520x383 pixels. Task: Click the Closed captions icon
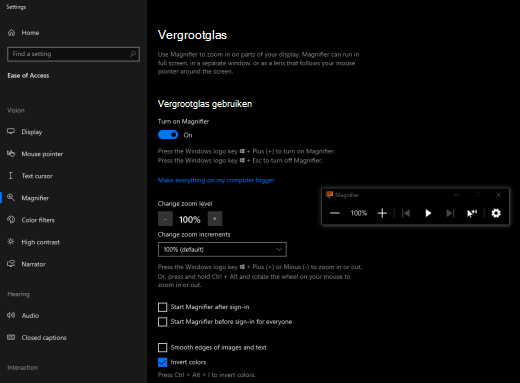point(11,337)
